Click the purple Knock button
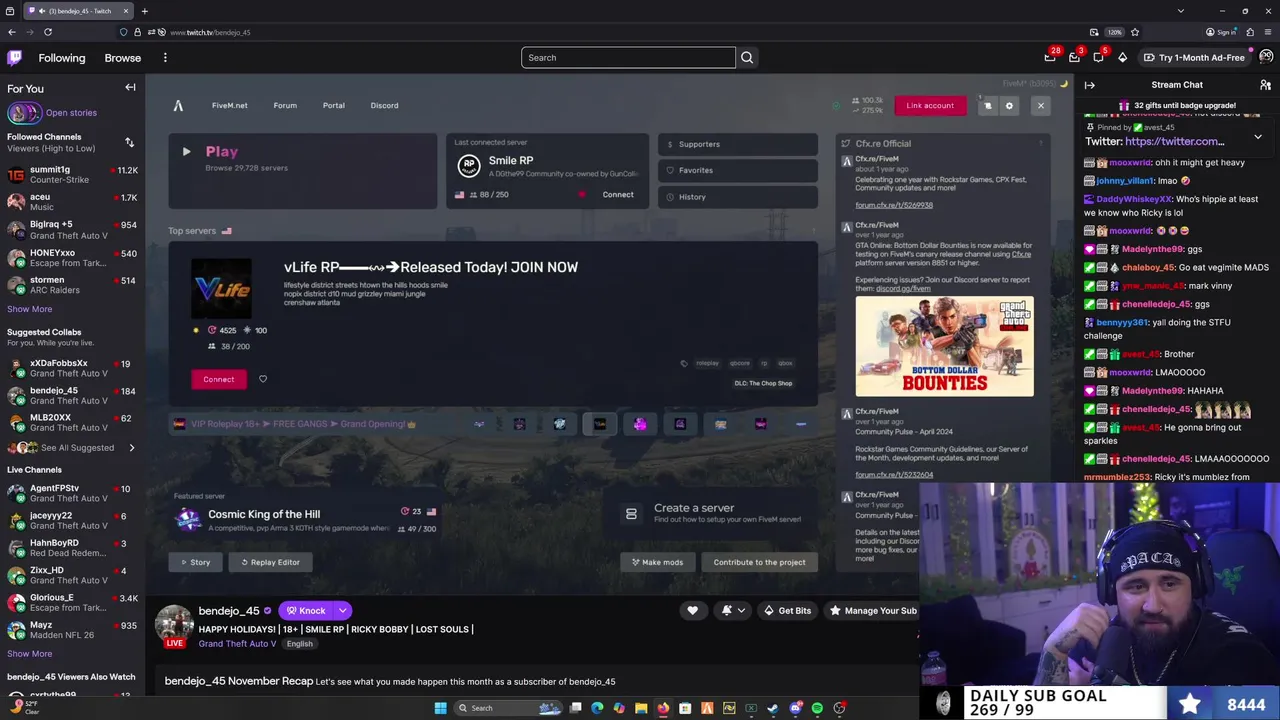This screenshot has width=1280, height=720. click(305, 610)
